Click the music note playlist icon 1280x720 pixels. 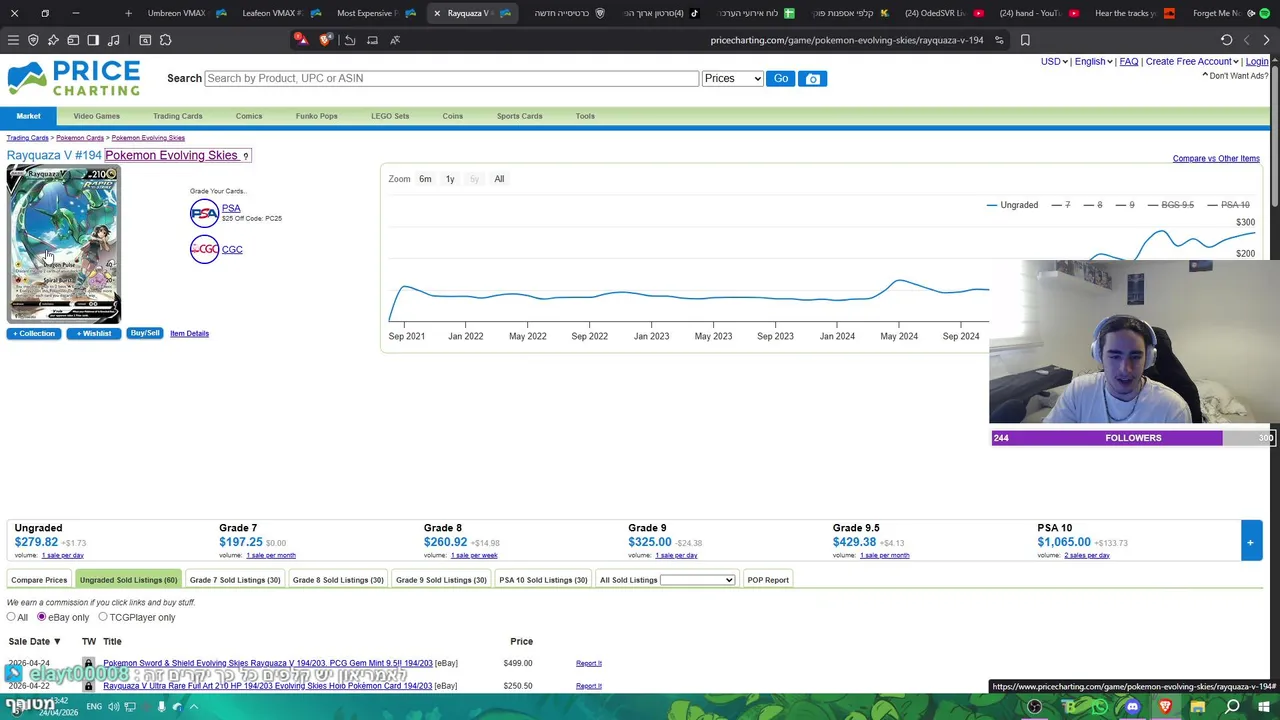(x=113, y=40)
